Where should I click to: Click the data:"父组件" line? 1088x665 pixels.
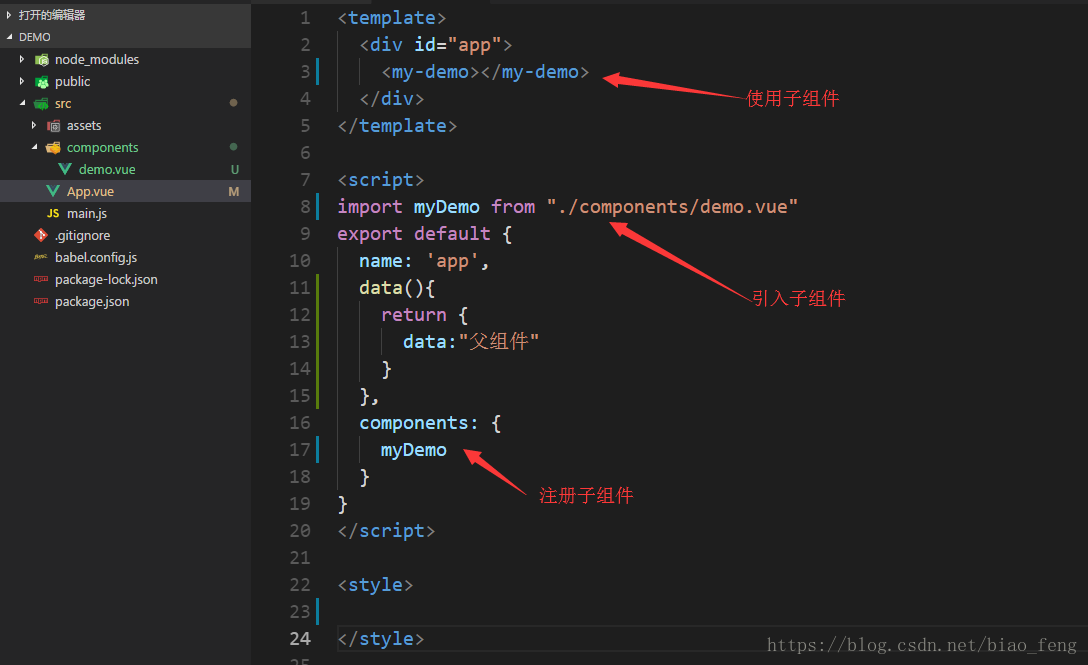471,342
